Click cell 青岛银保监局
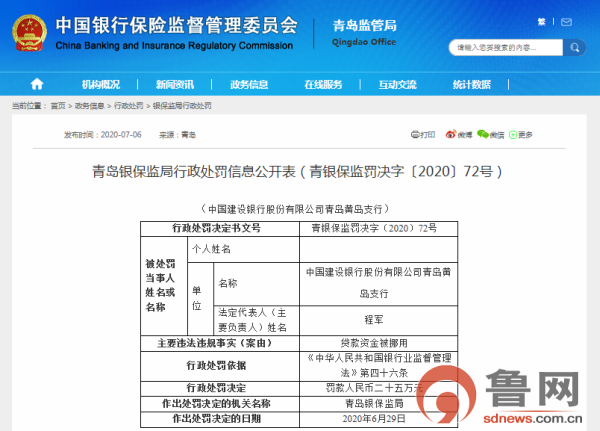600x431 pixels. tap(378, 403)
